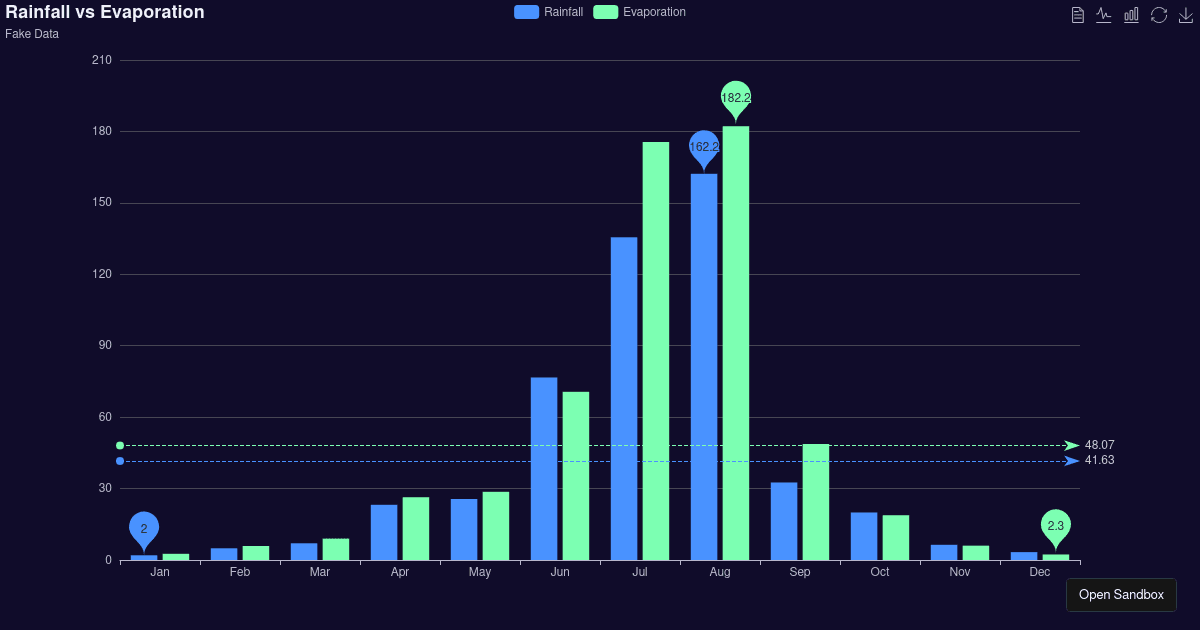Image resolution: width=1200 pixels, height=630 pixels.
Task: Click the Jun label on the x-axis
Action: pos(560,571)
